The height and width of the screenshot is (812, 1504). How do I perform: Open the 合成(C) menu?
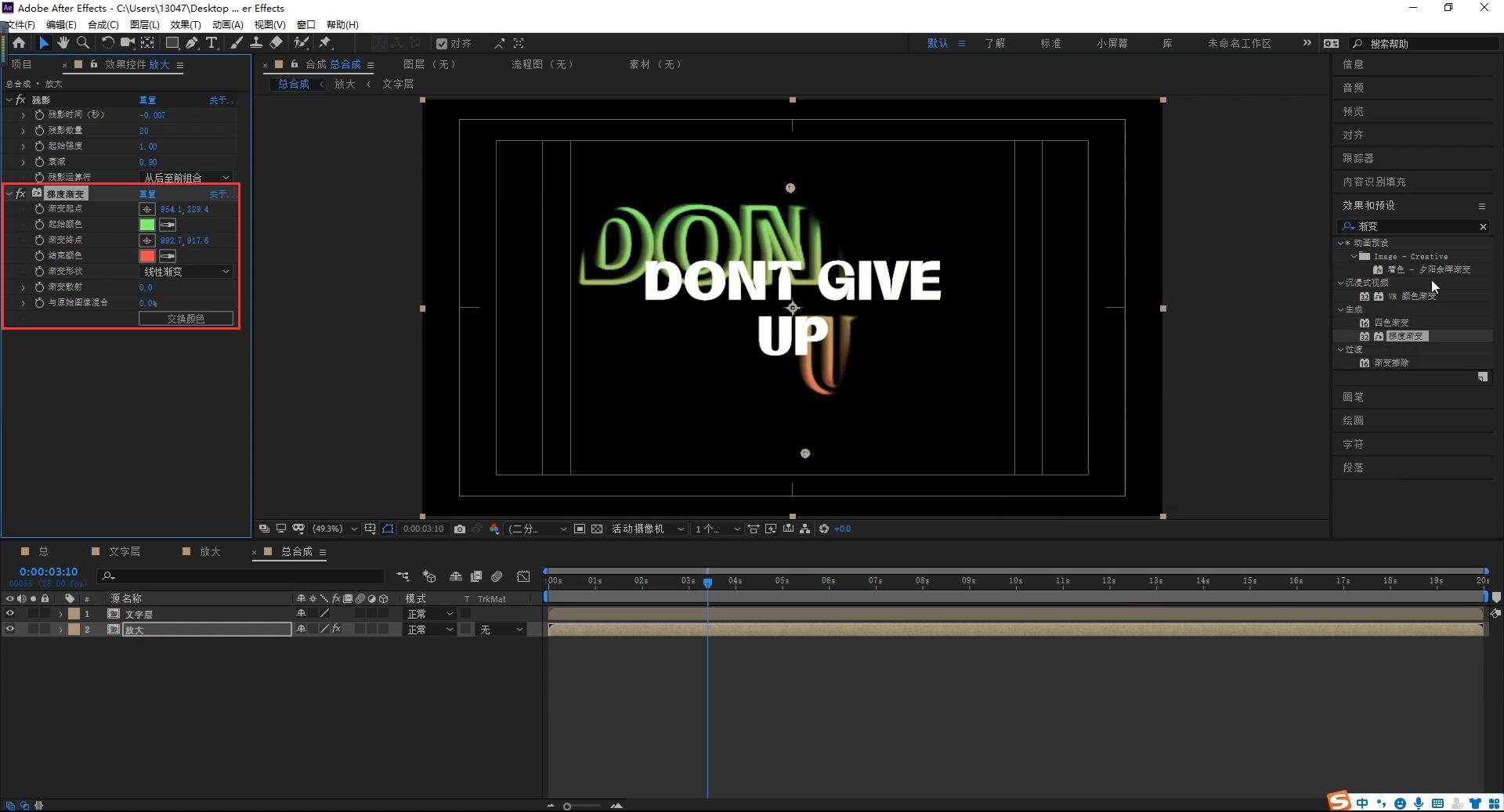[x=103, y=25]
